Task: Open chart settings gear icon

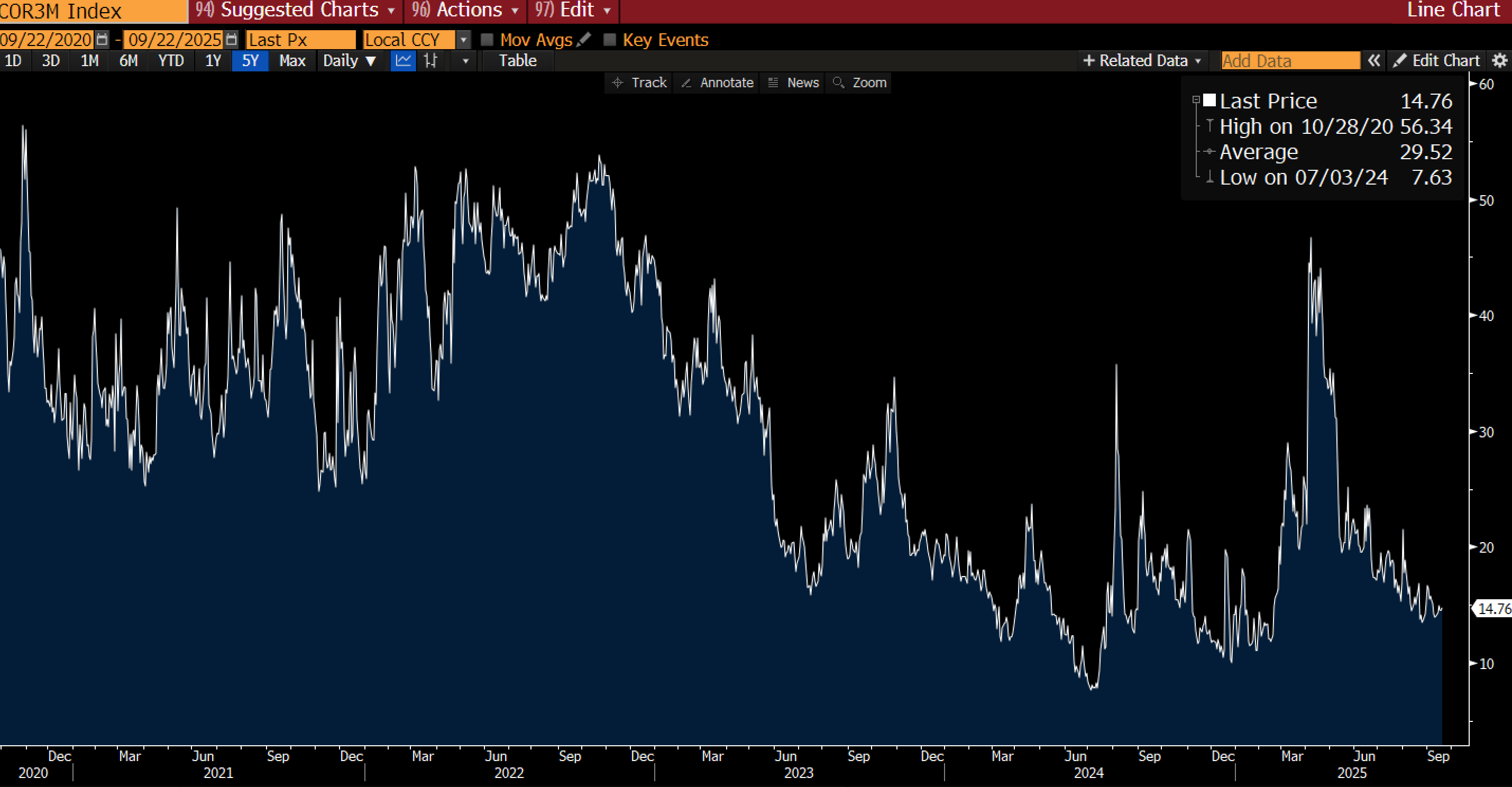Action: point(1500,60)
